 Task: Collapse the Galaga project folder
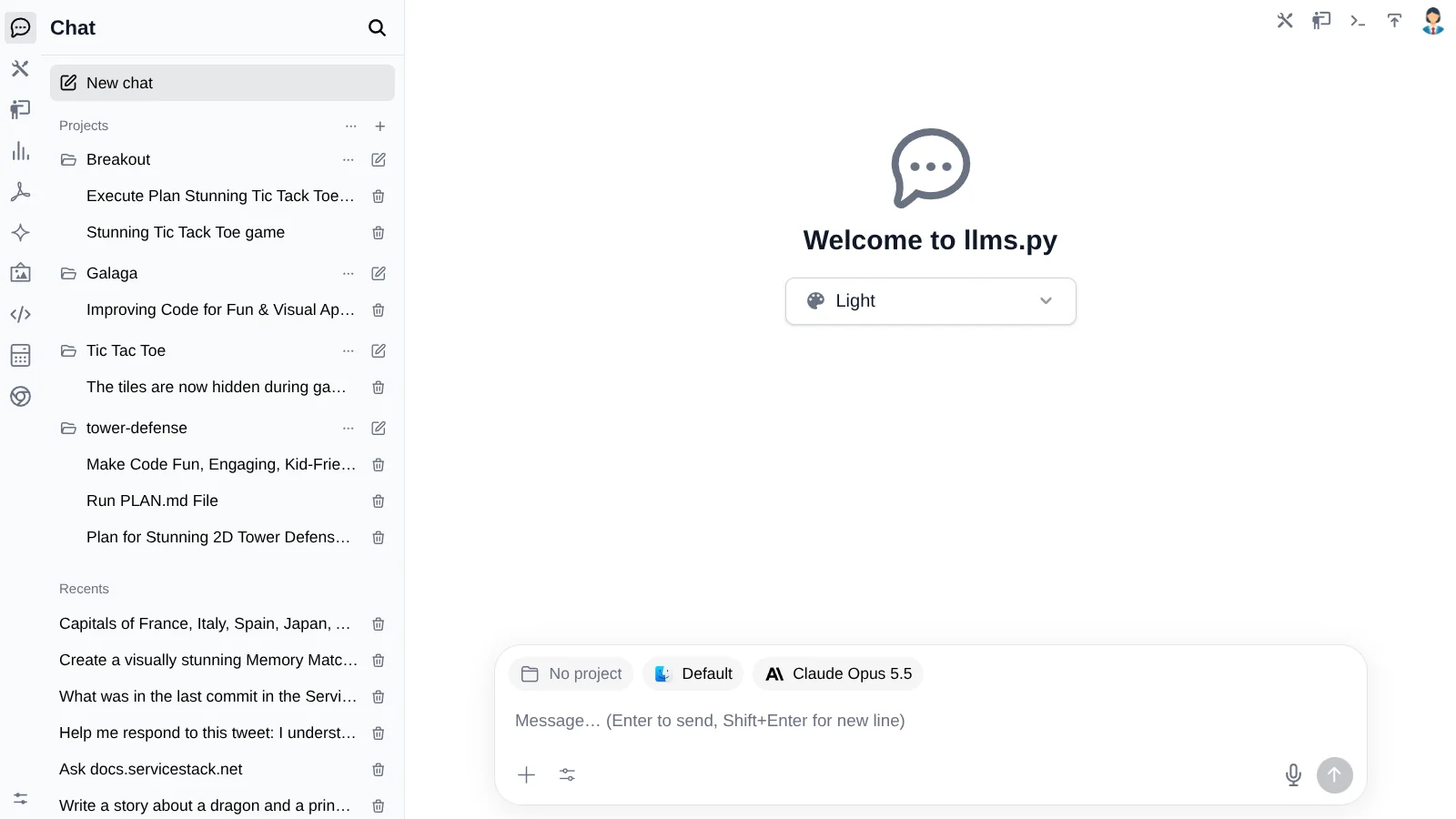(68, 273)
